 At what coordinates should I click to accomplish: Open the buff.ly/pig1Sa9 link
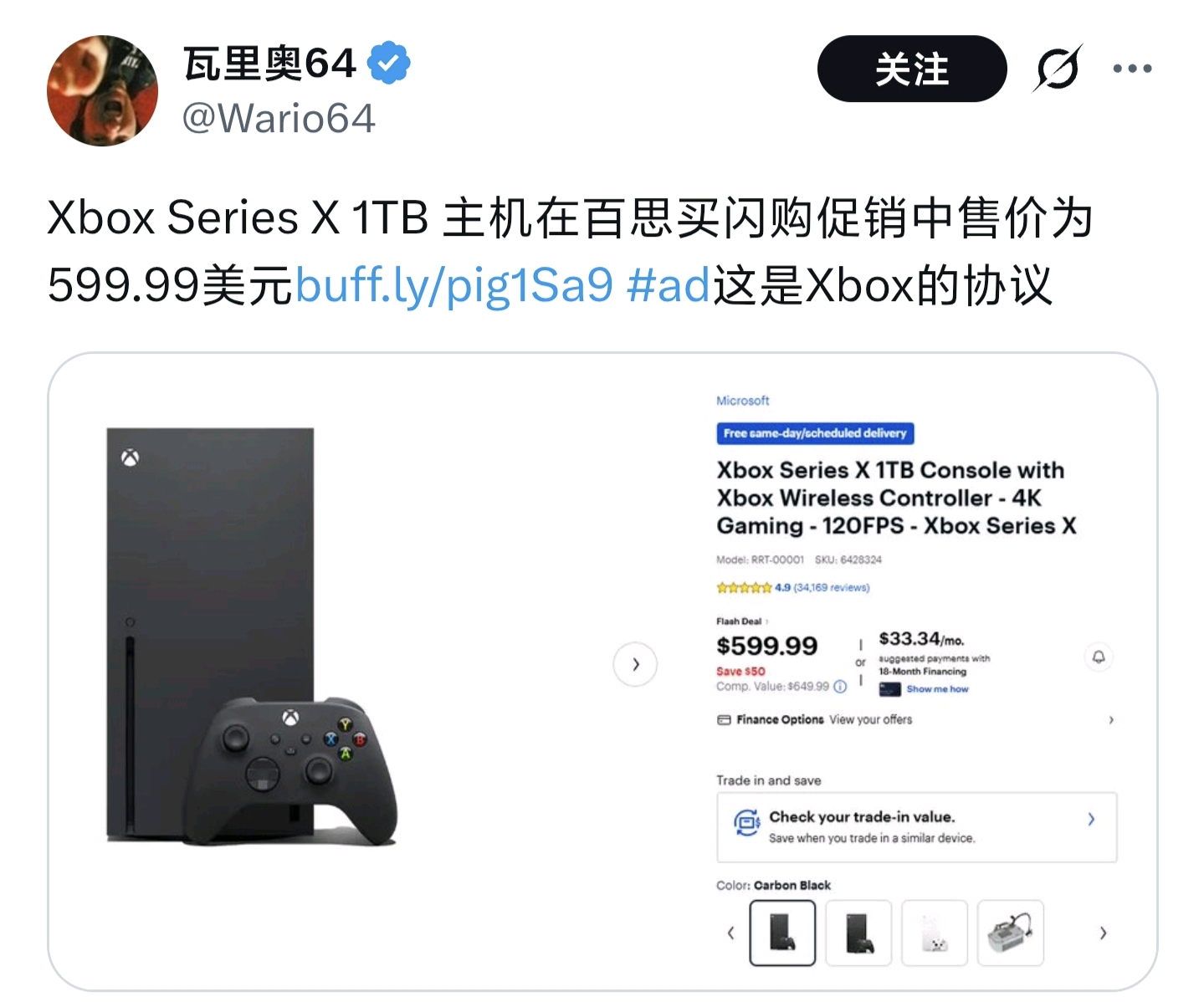pyautogui.click(x=455, y=284)
